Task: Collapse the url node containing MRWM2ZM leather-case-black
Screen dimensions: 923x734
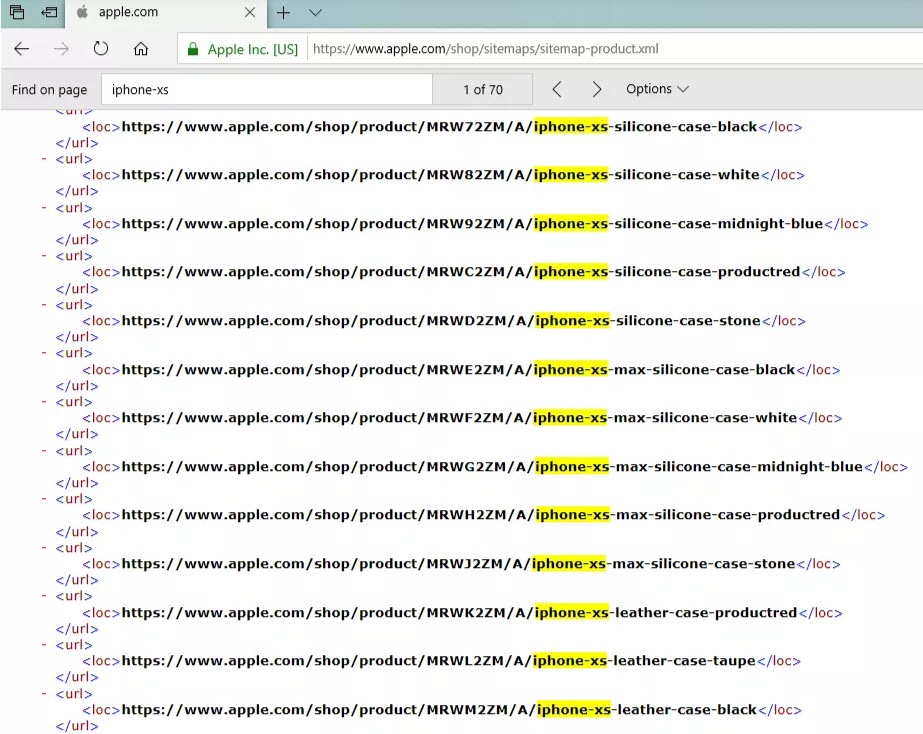Action: (42, 693)
